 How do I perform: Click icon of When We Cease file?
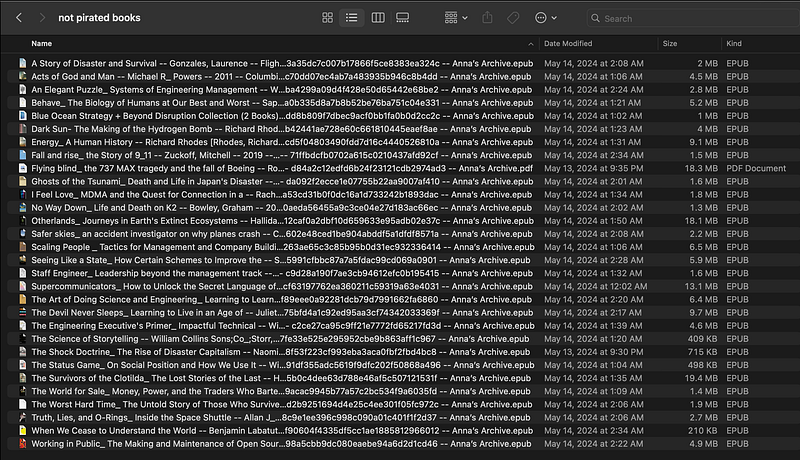pos(22,430)
